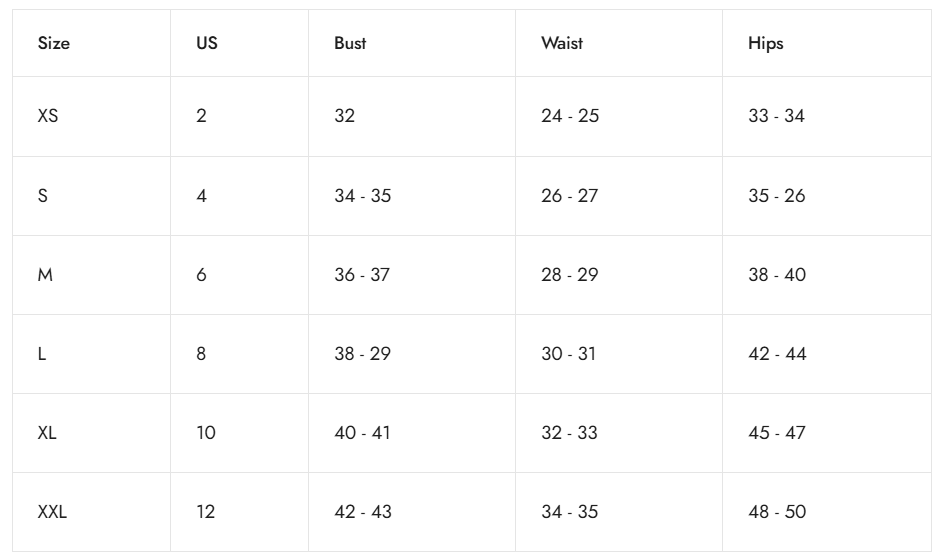Click hips value 48 - 50
This screenshot has width=941, height=560.
(777, 512)
